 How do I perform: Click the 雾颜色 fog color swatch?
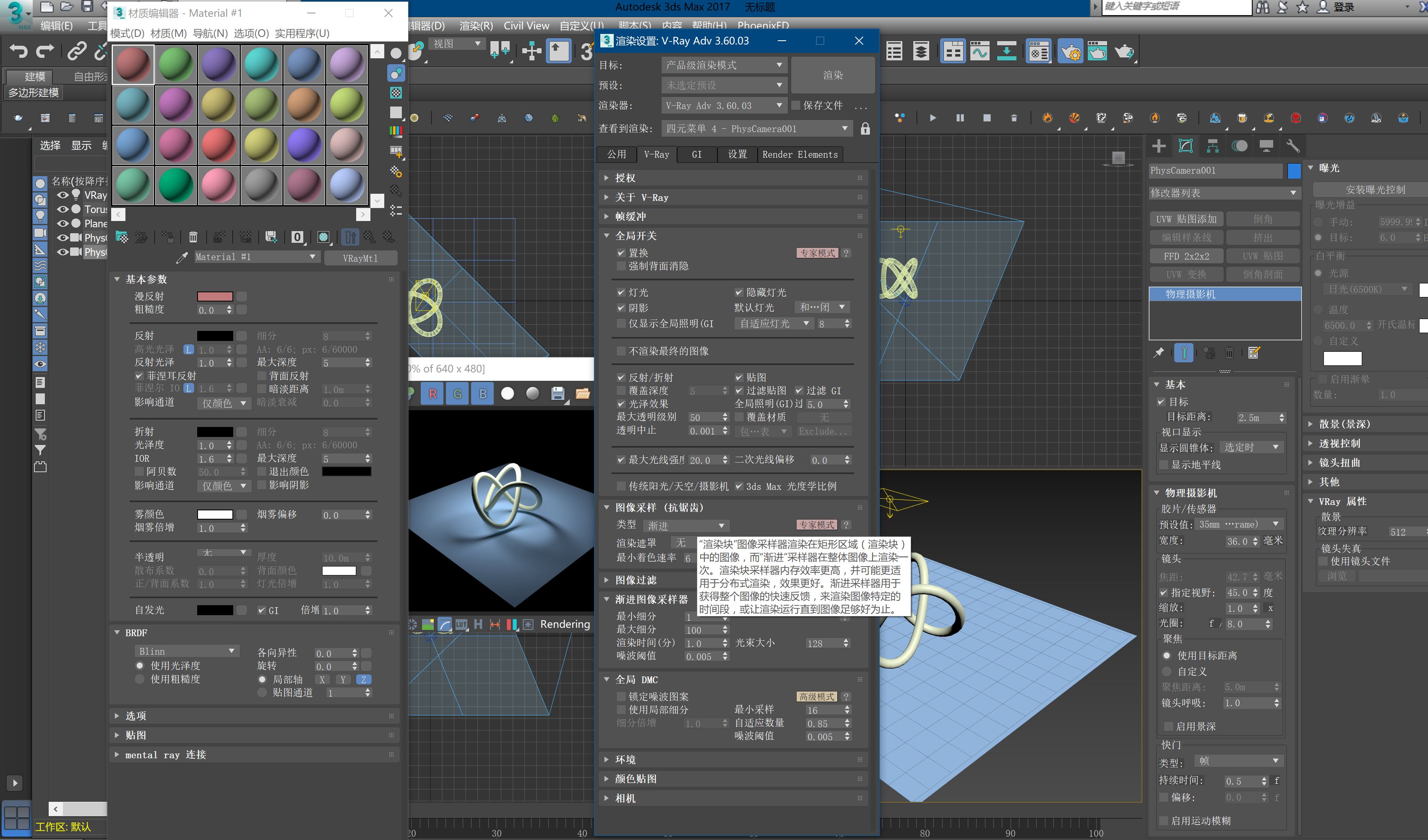coord(215,514)
